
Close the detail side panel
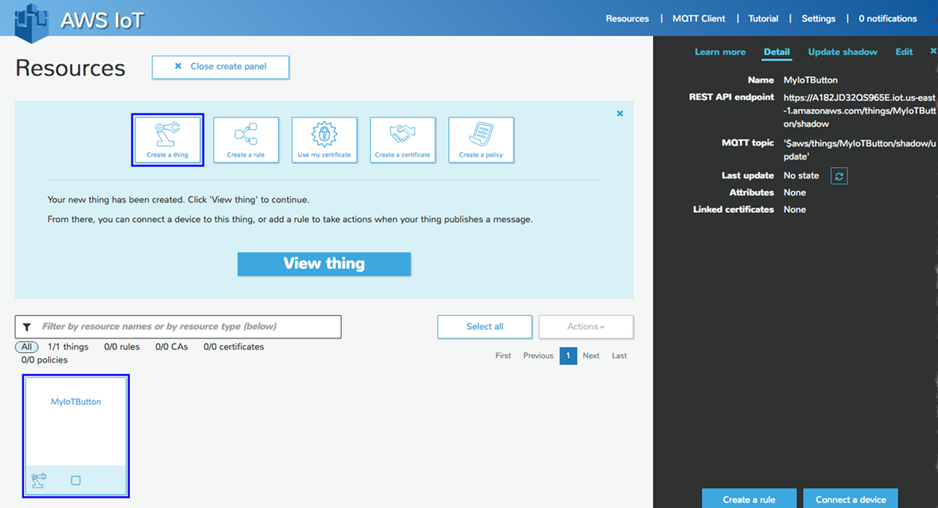point(933,51)
